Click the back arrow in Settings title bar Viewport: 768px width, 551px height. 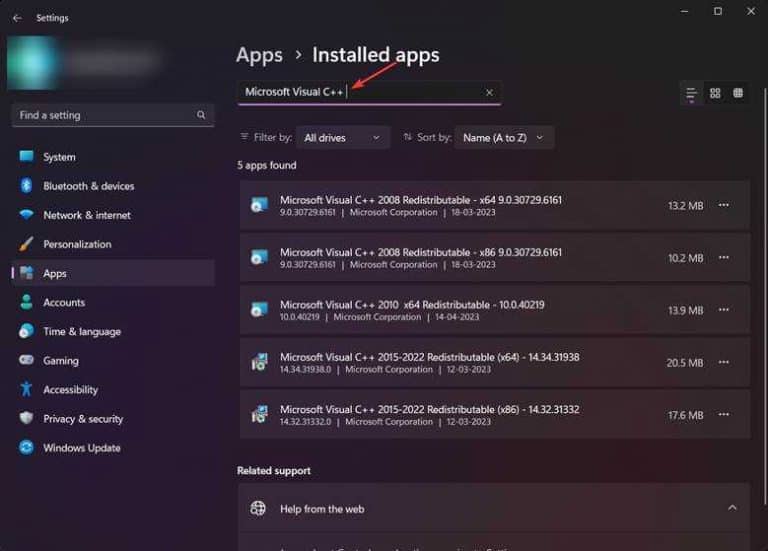click(x=17, y=17)
